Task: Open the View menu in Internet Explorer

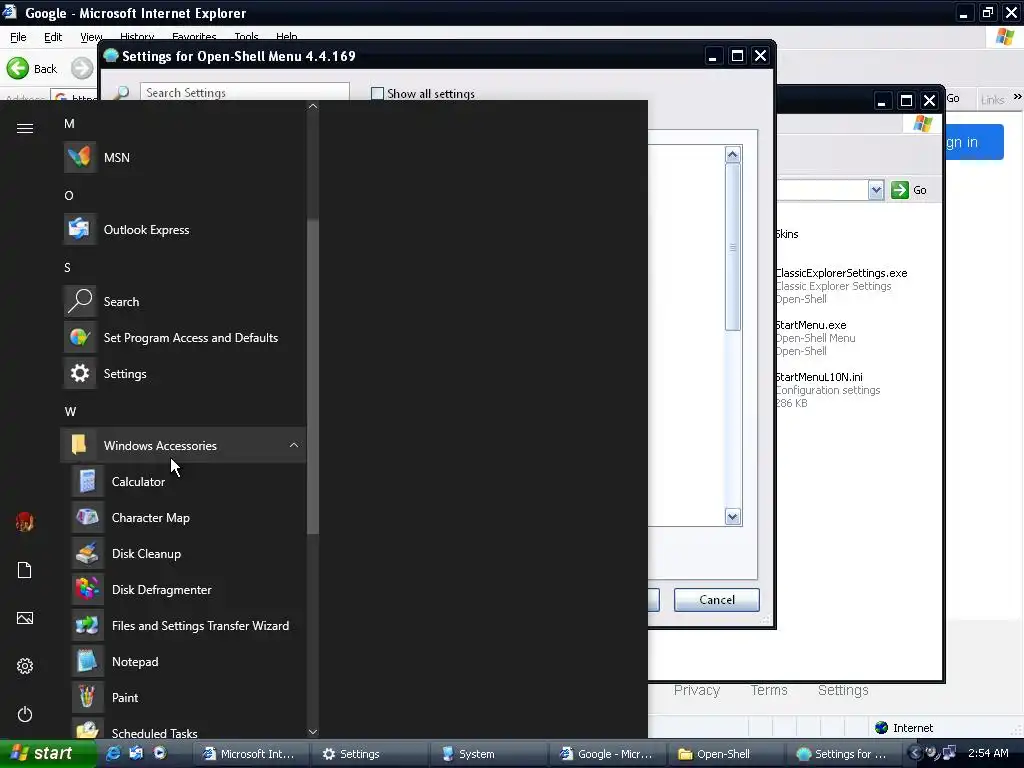Action: pos(91,37)
